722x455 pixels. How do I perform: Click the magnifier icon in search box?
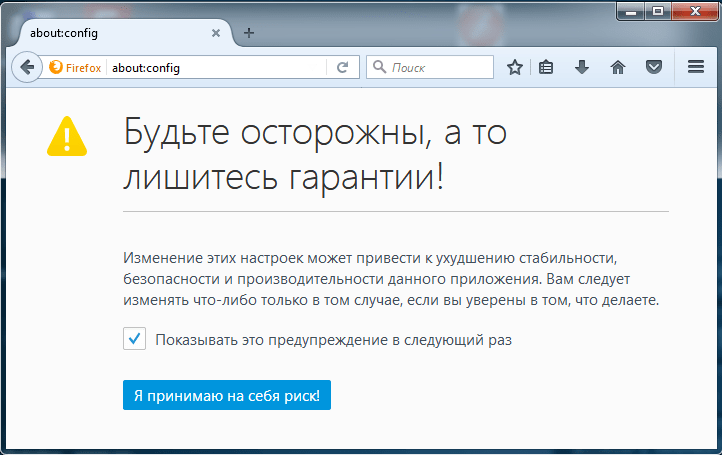379,67
